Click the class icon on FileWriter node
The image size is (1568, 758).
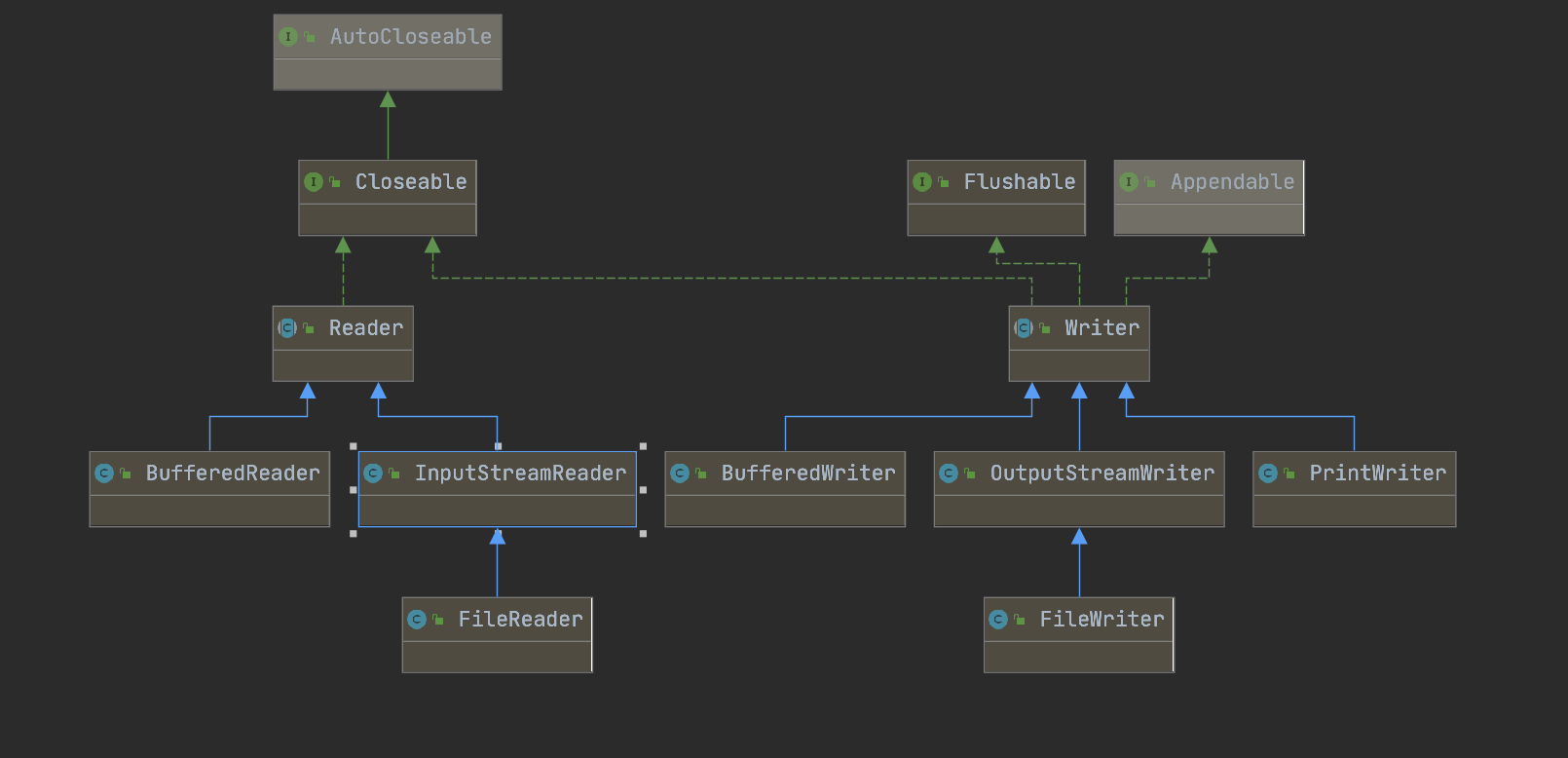998,620
